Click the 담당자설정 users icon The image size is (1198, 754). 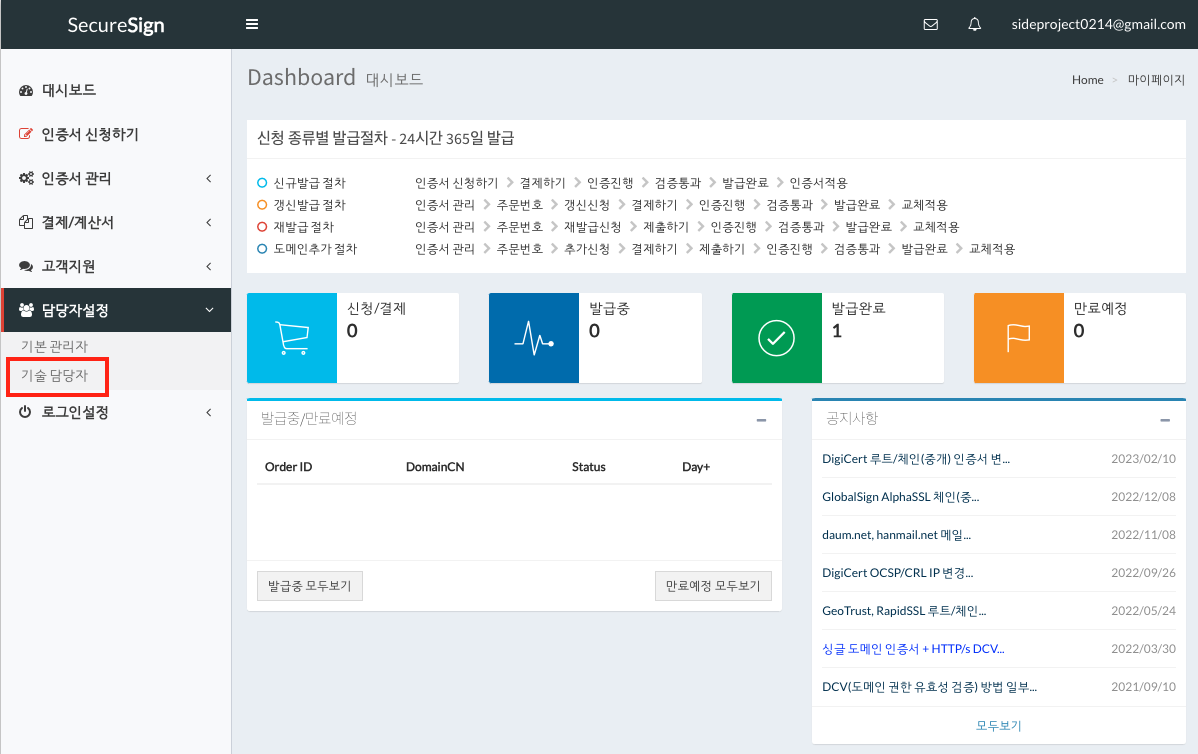[x=26, y=310]
